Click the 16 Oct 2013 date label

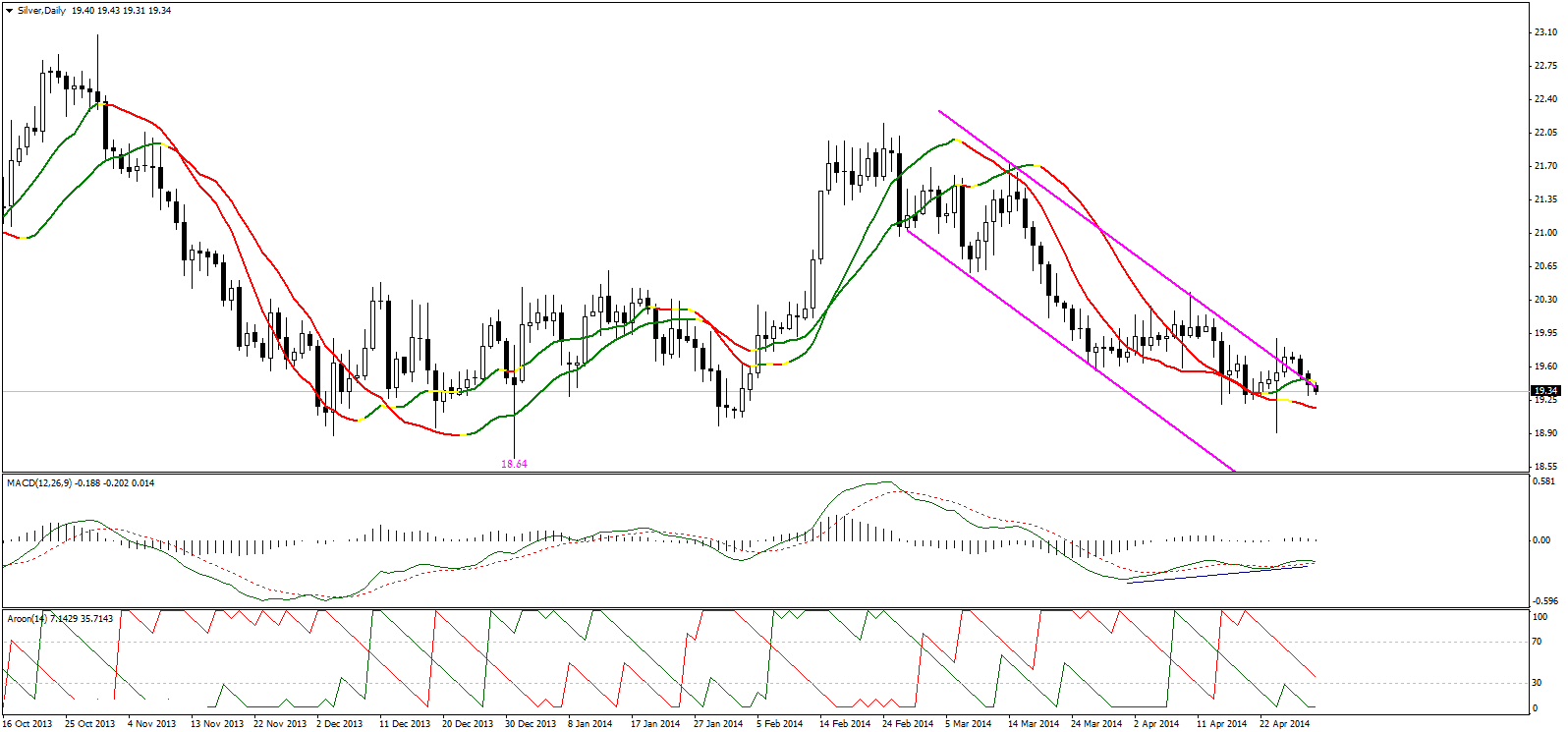click(28, 724)
